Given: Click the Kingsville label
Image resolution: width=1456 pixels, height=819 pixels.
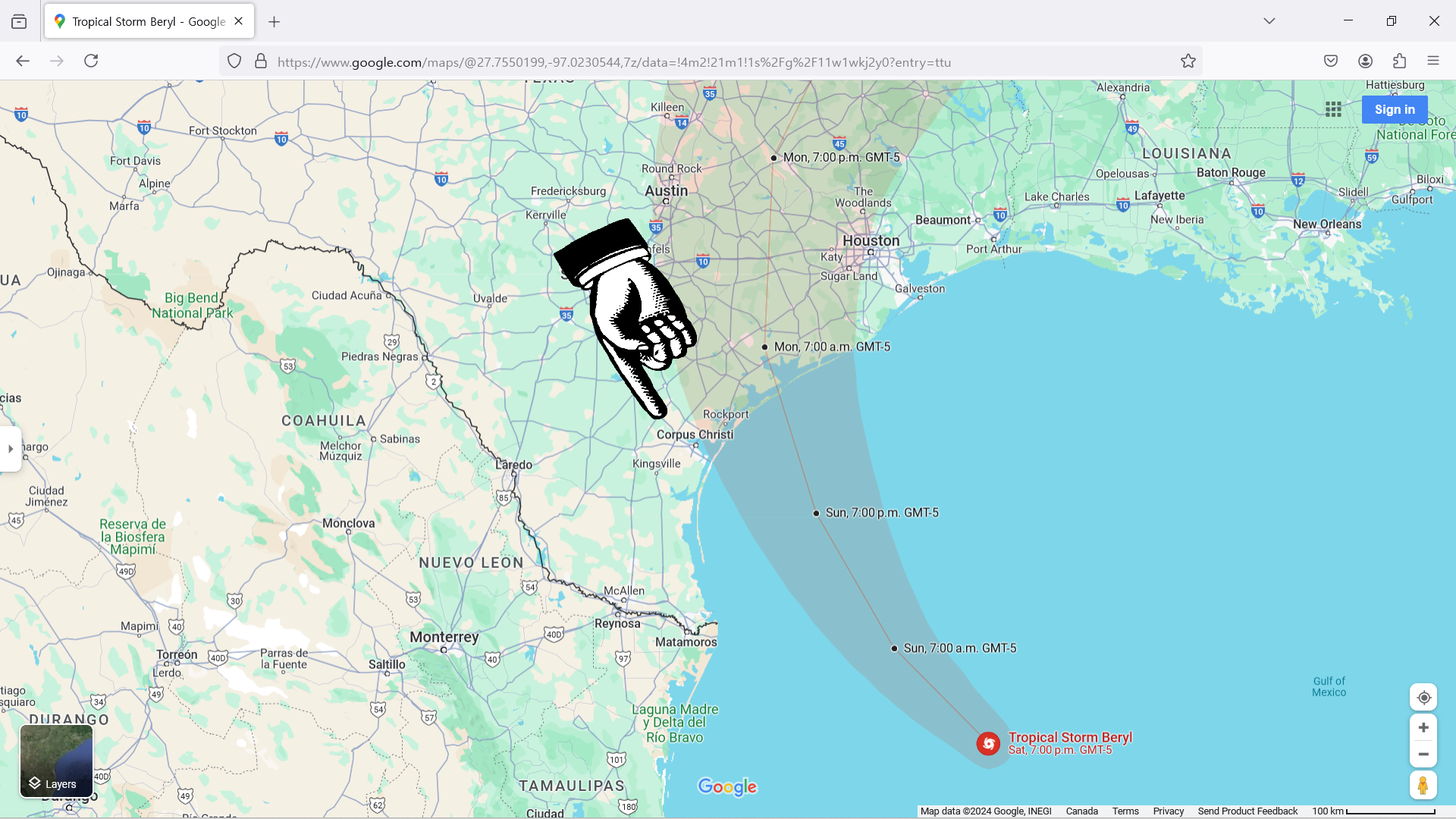Looking at the screenshot, I should point(657,464).
